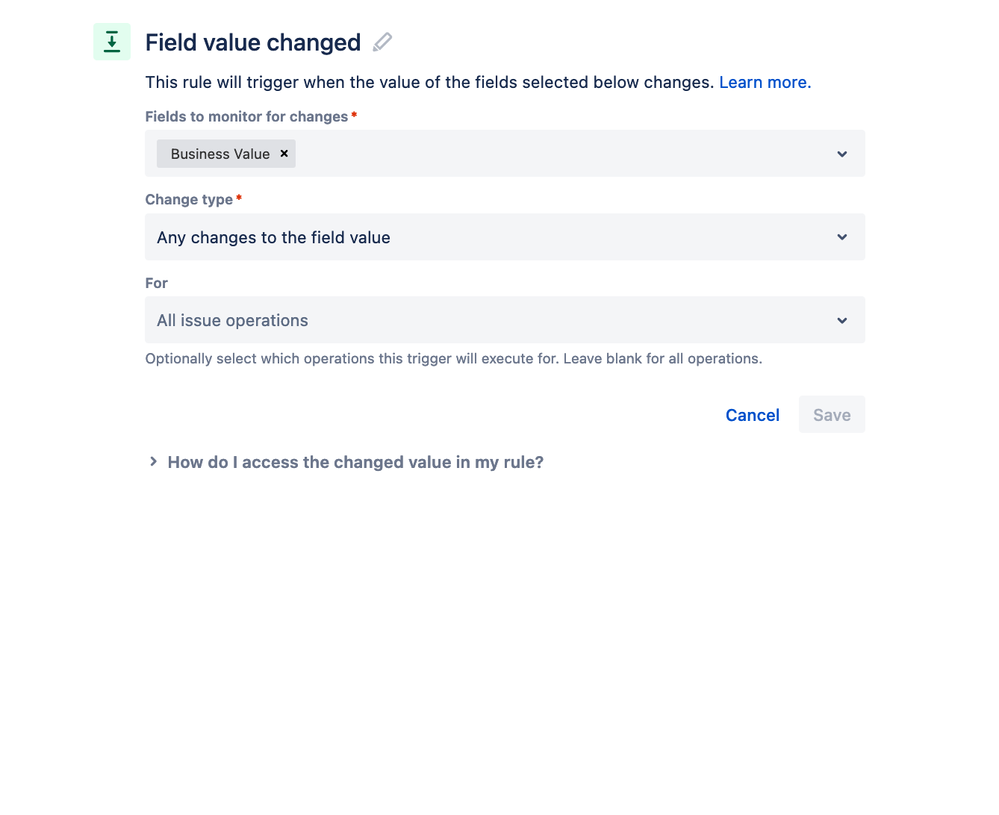999x815 pixels.
Task: Click the chevron arrow in the For field
Action: (x=842, y=320)
